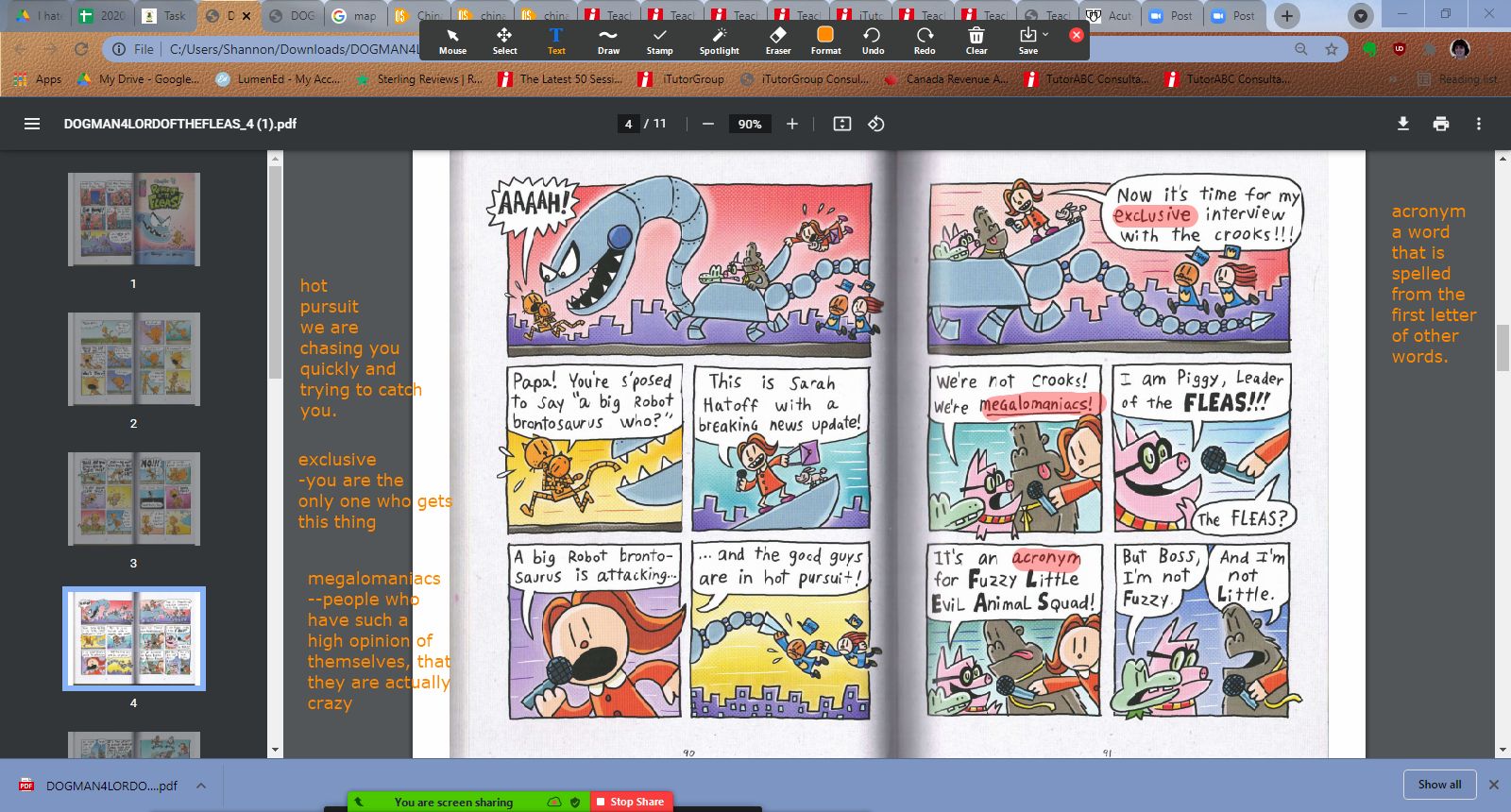The height and width of the screenshot is (812, 1511).
Task: Select the Mouse annotation tool
Action: (452, 41)
